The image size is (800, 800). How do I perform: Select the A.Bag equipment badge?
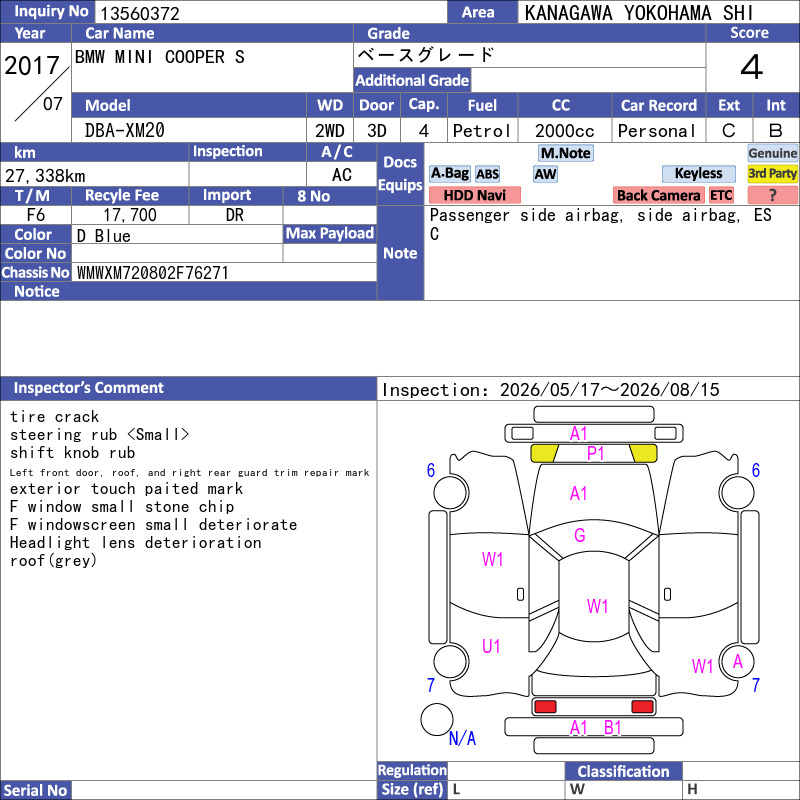[x=449, y=173]
